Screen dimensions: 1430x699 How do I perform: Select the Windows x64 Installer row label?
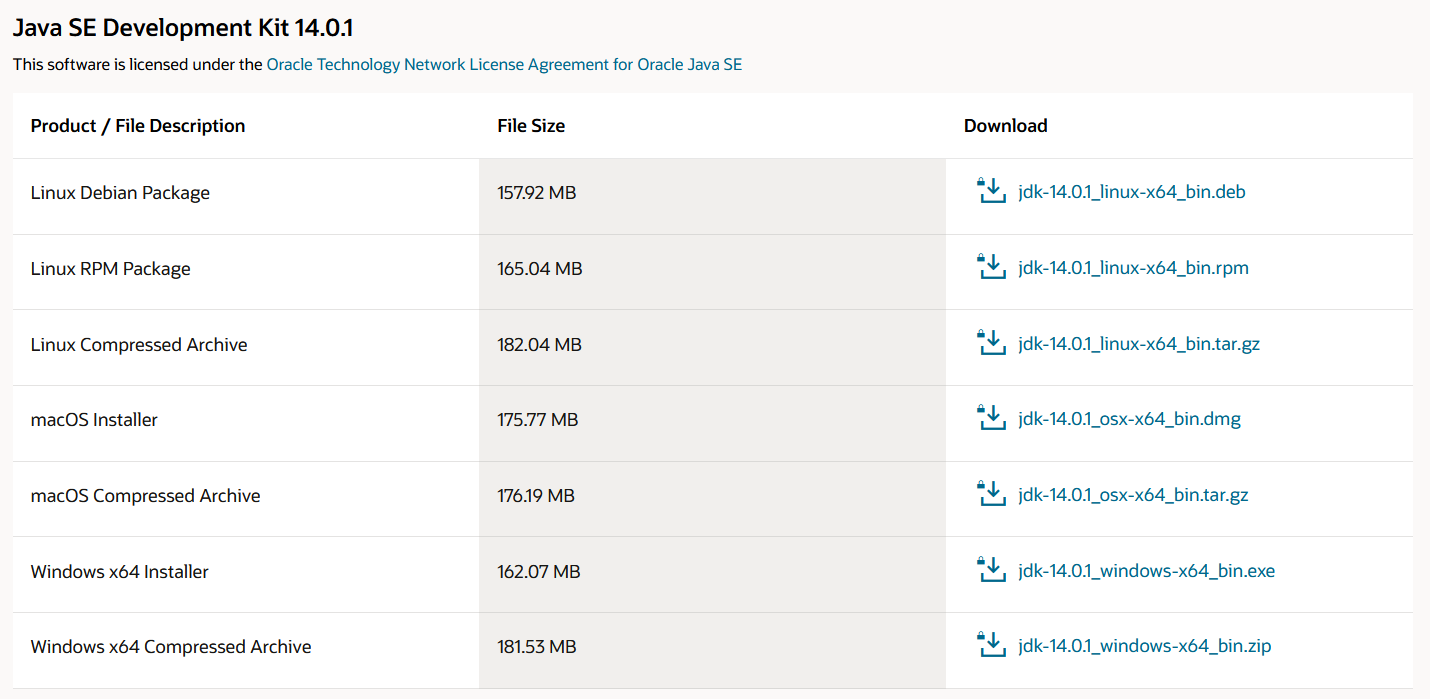point(120,572)
